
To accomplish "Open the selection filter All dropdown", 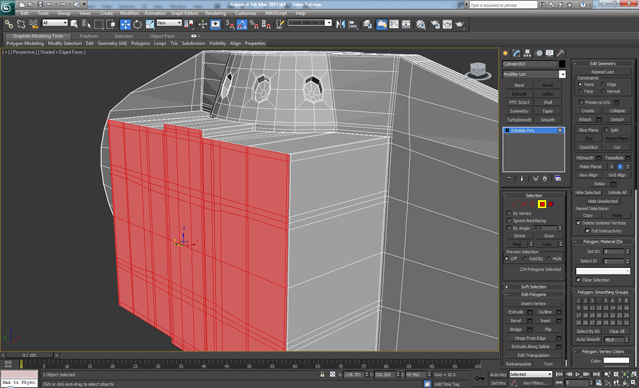I will coord(55,23).
